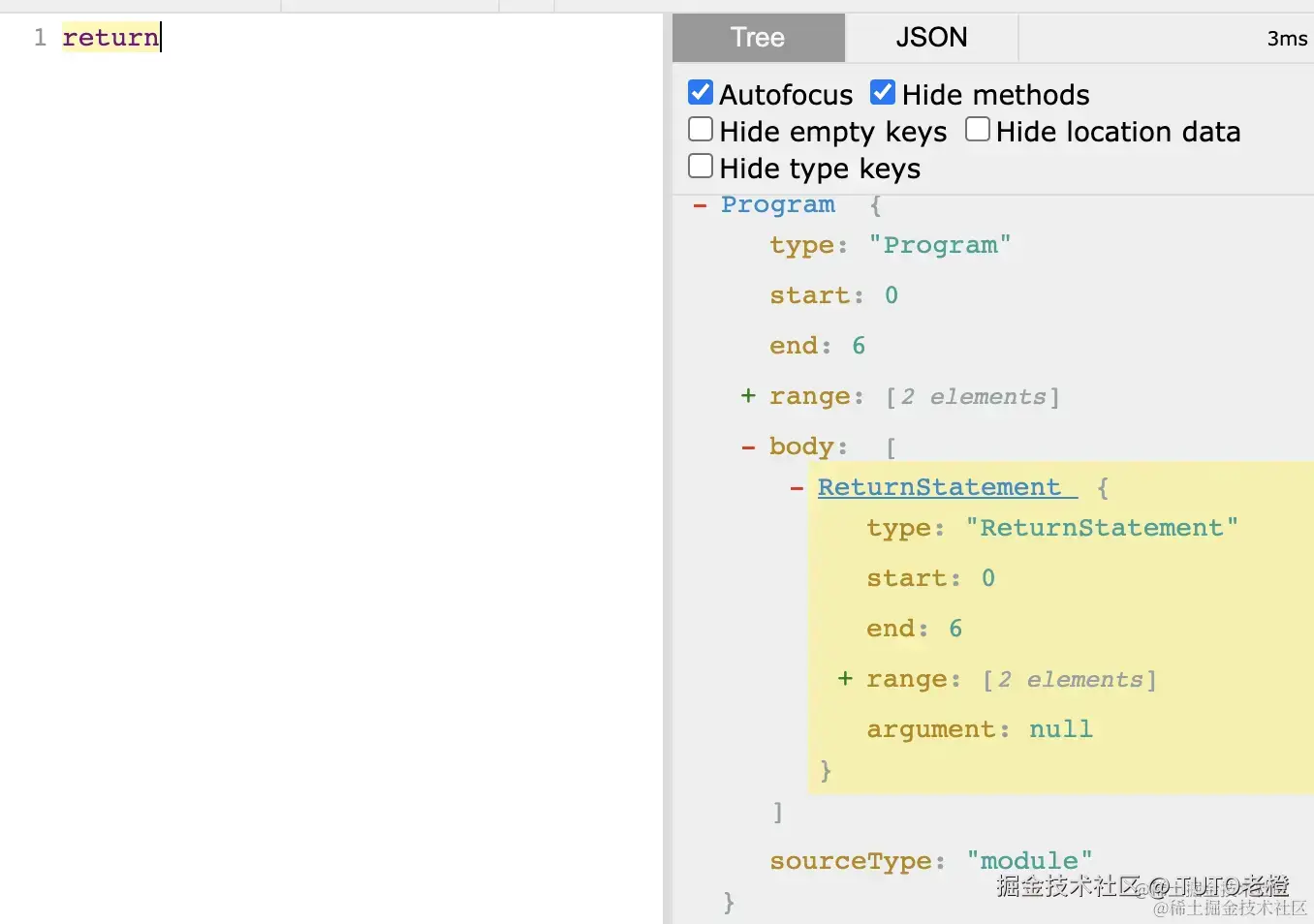Select the Tree tab
This screenshot has width=1314, height=924.
(x=758, y=38)
